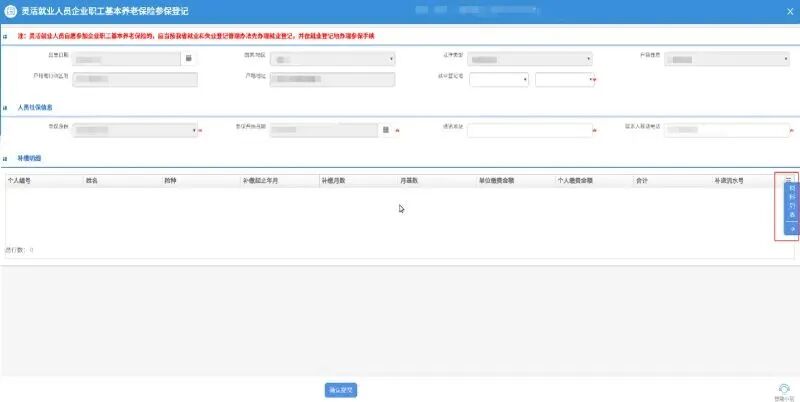Click the 户籍地行政区划 field

pyautogui.click(x=135, y=80)
